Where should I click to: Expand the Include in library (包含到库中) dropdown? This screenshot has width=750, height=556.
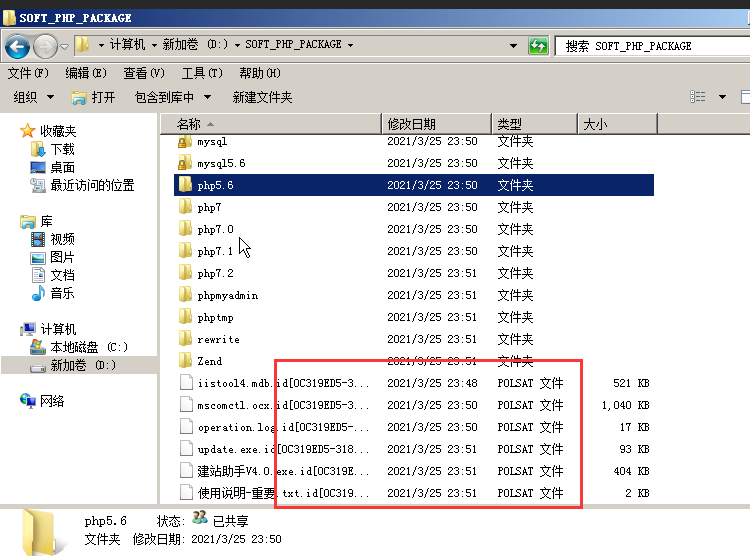[172, 97]
